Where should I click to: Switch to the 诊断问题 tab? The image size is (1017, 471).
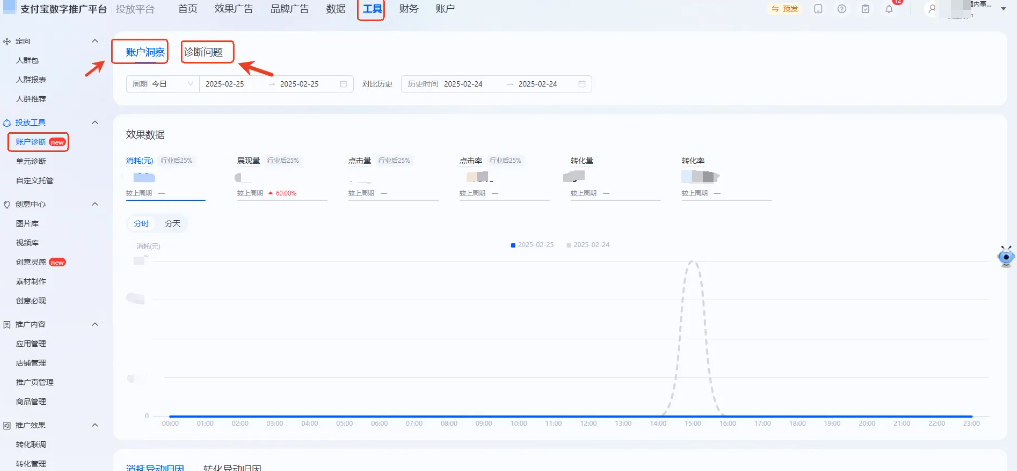(203, 53)
